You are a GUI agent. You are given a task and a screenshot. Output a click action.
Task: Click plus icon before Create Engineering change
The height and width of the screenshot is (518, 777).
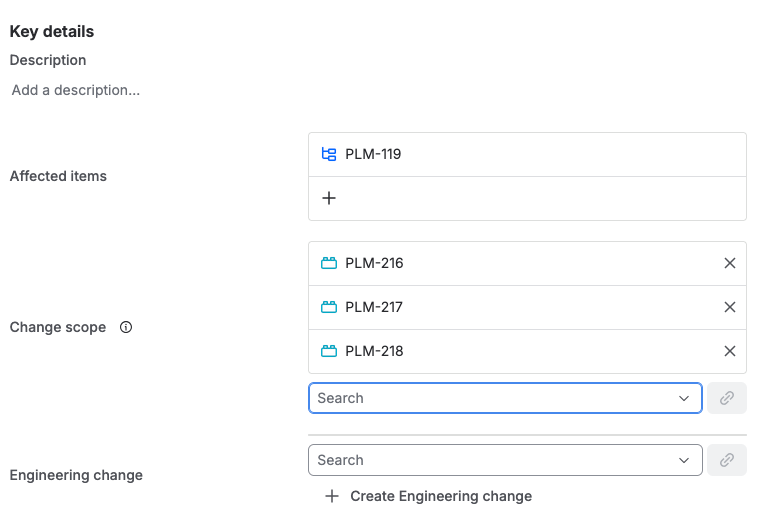click(x=332, y=496)
